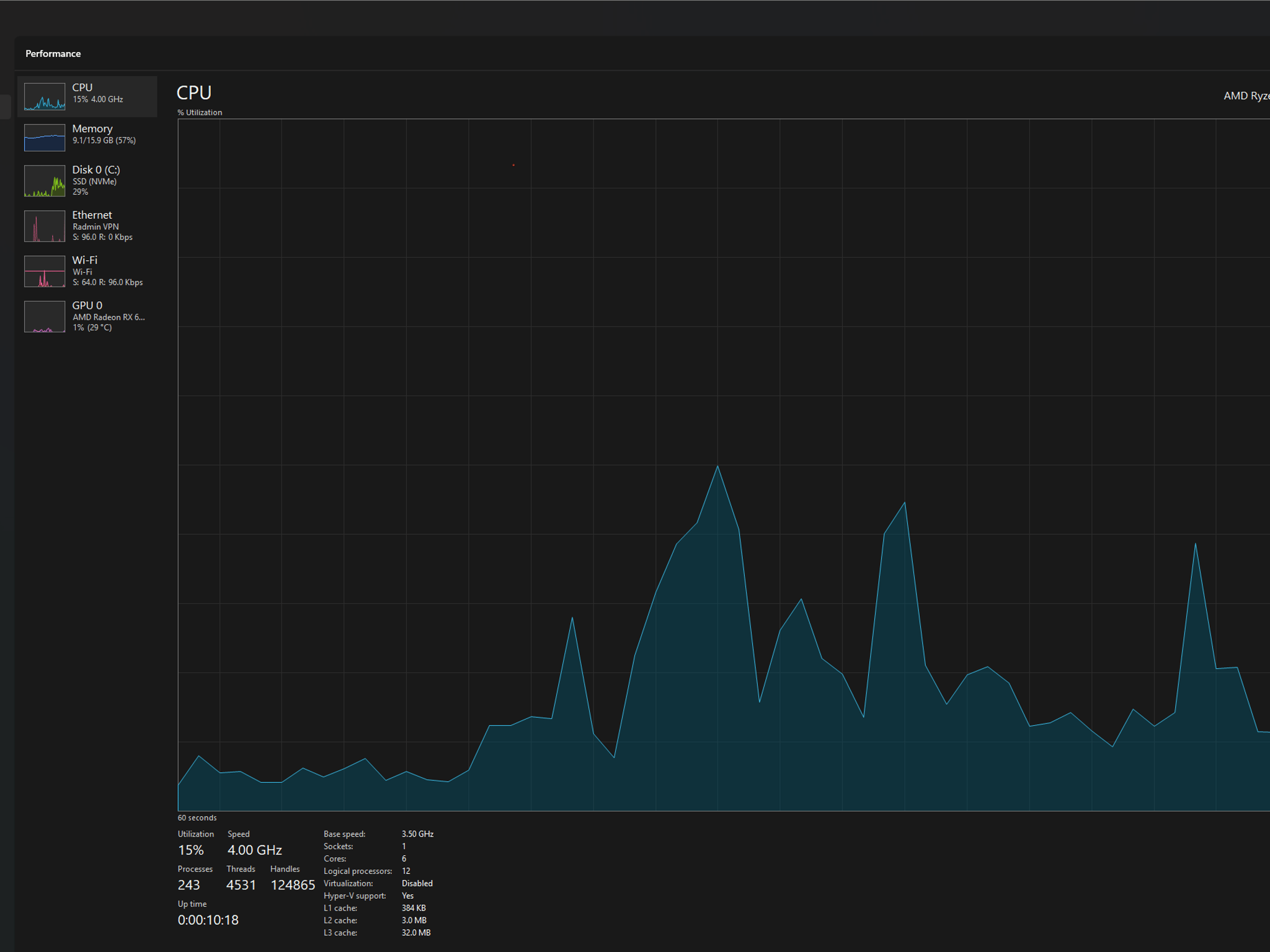This screenshot has height=952, width=1270.
Task: Select the green Disk 0 activity graph icon
Action: pos(45,181)
